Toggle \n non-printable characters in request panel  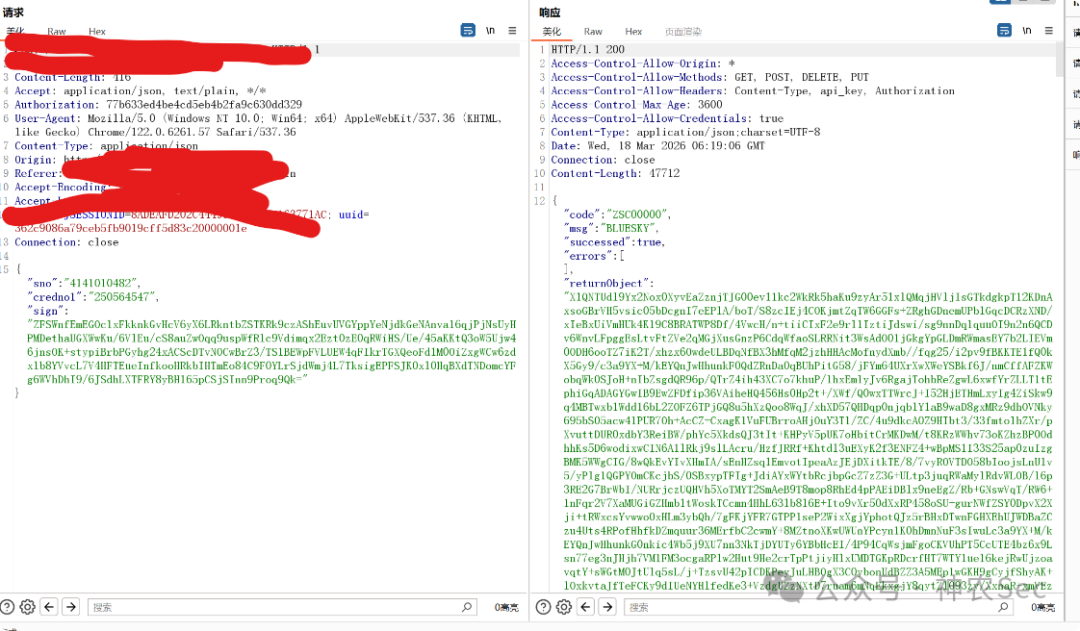(490, 30)
